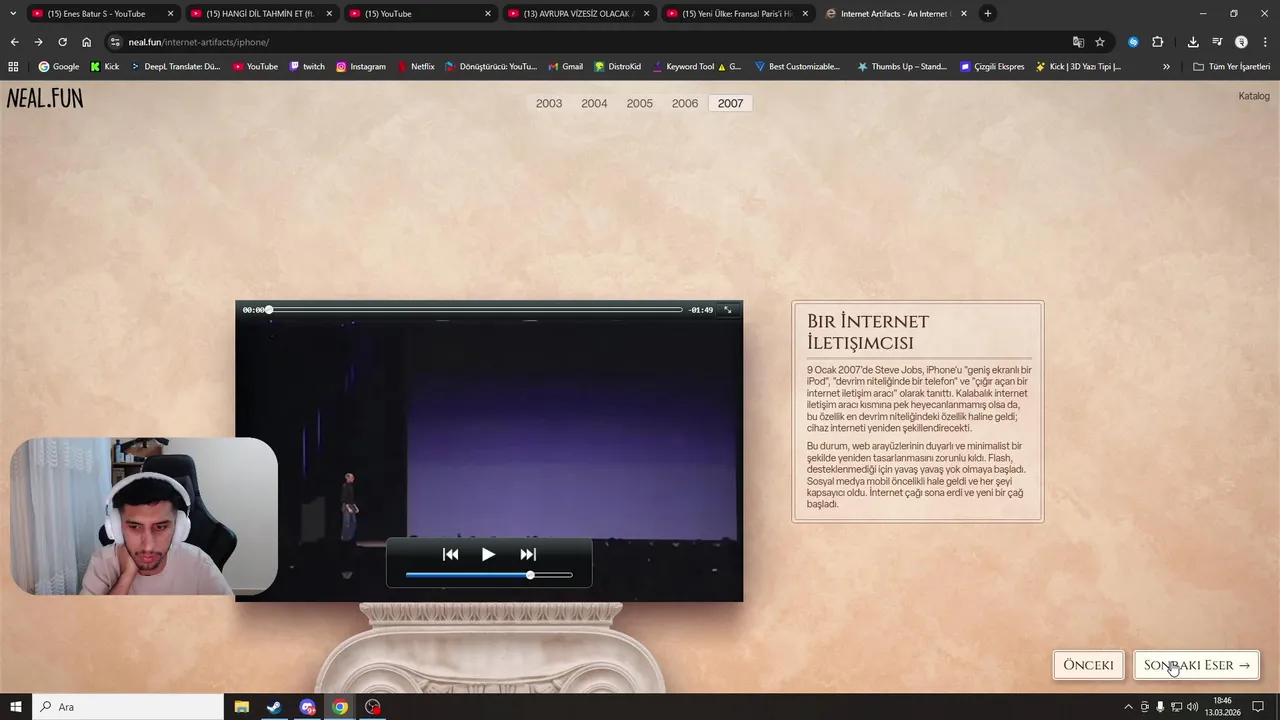This screenshot has height=720, width=1280.
Task: Open the Chrome profile avatar
Action: click(x=1241, y=42)
